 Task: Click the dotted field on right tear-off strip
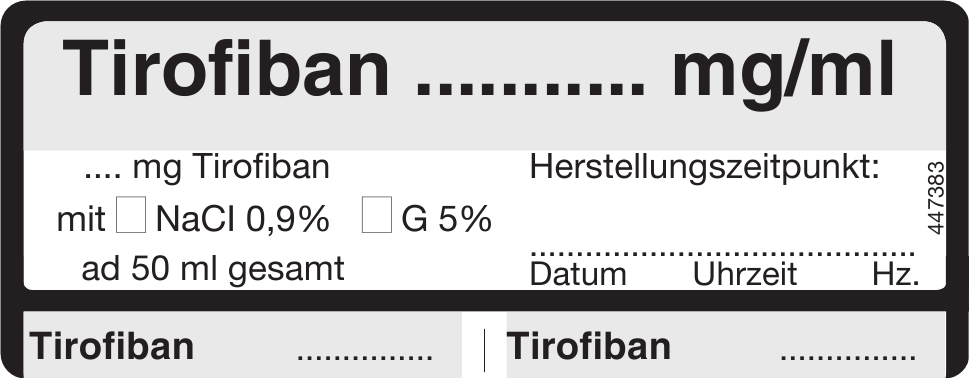848,357
